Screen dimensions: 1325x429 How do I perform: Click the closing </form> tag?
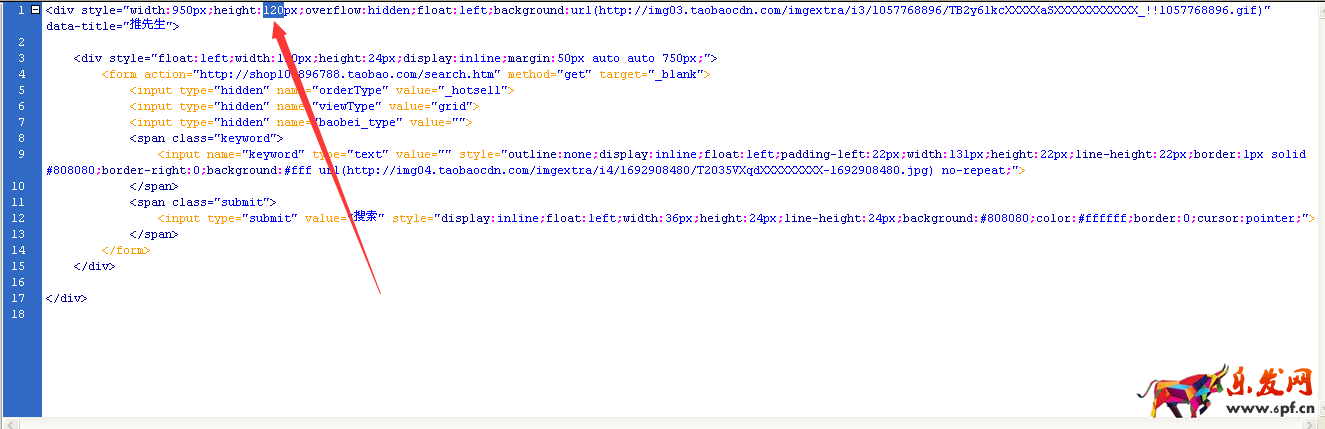(x=125, y=250)
